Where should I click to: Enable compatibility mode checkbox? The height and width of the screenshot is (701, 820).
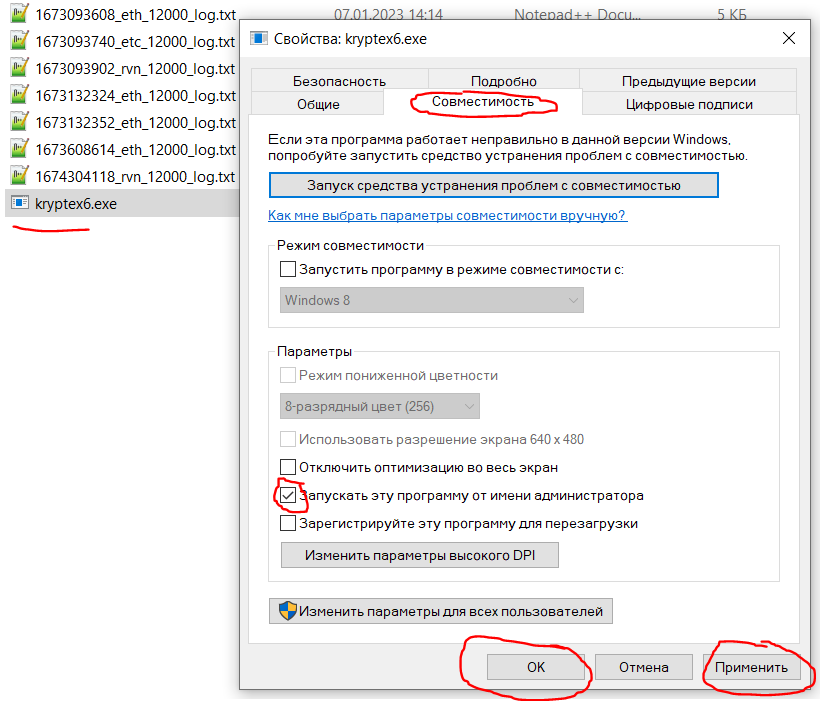(288, 269)
